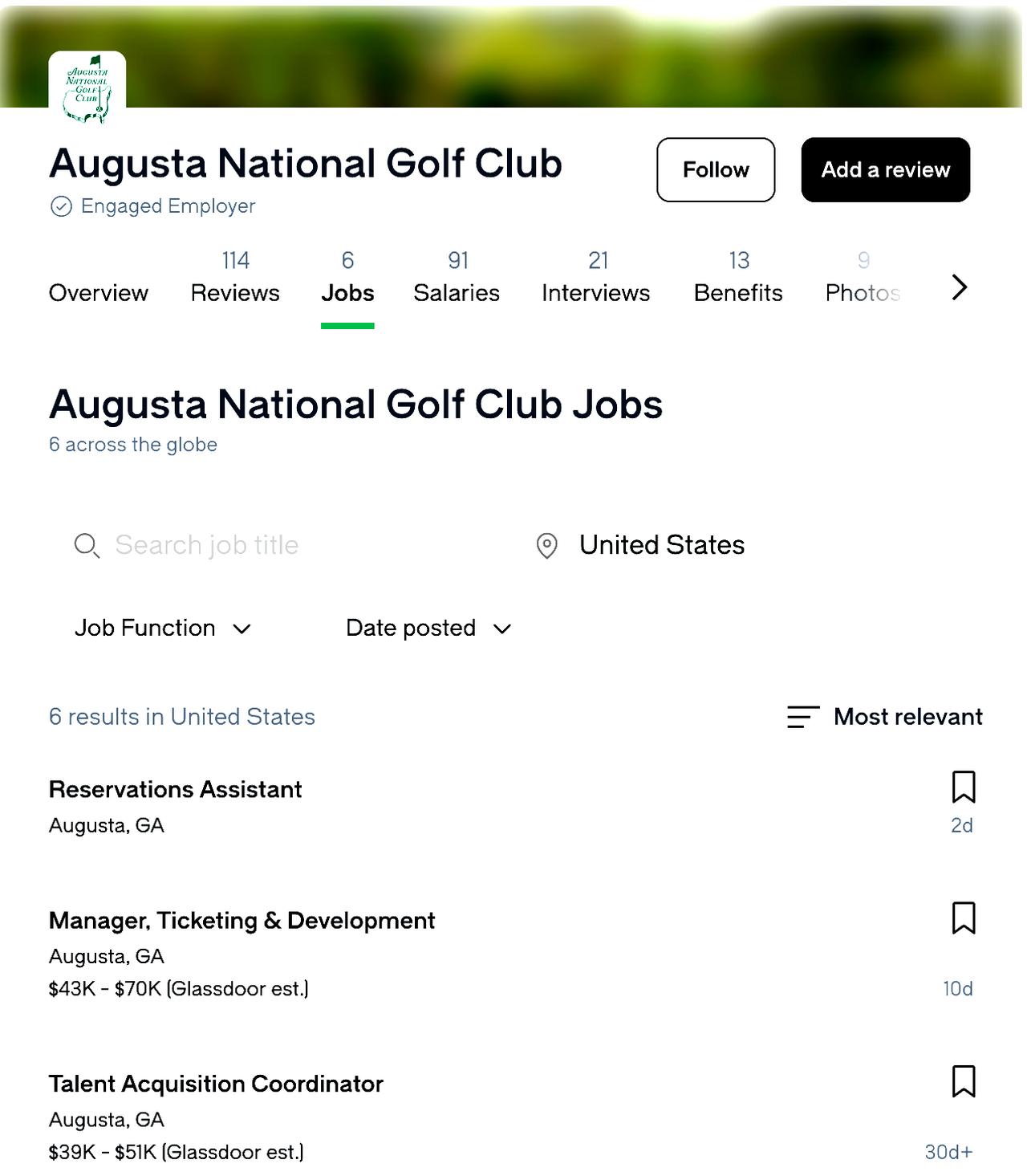Open the Most relevant sort menu

[x=885, y=717]
